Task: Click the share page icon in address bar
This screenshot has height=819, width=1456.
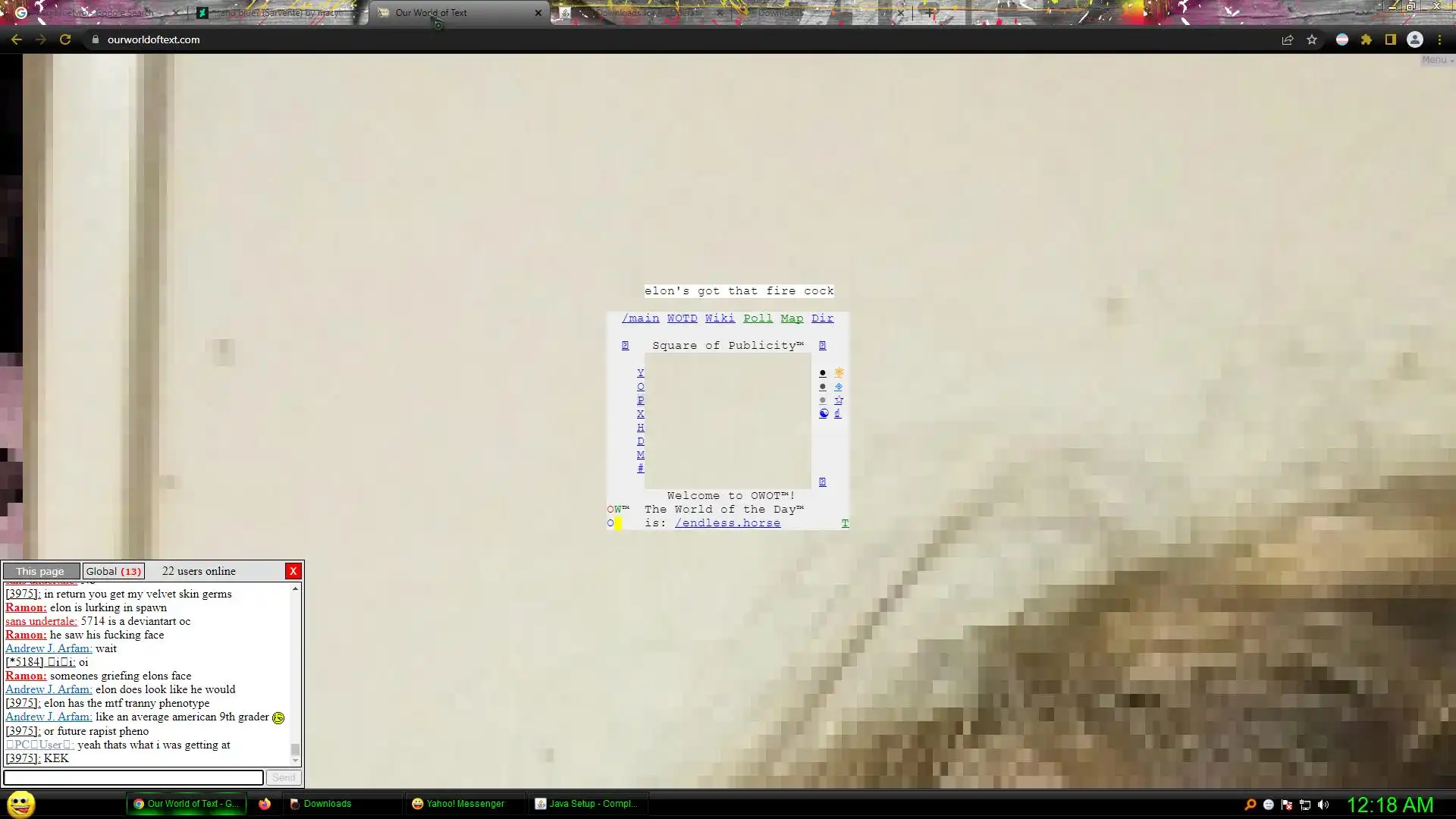Action: pyautogui.click(x=1288, y=39)
